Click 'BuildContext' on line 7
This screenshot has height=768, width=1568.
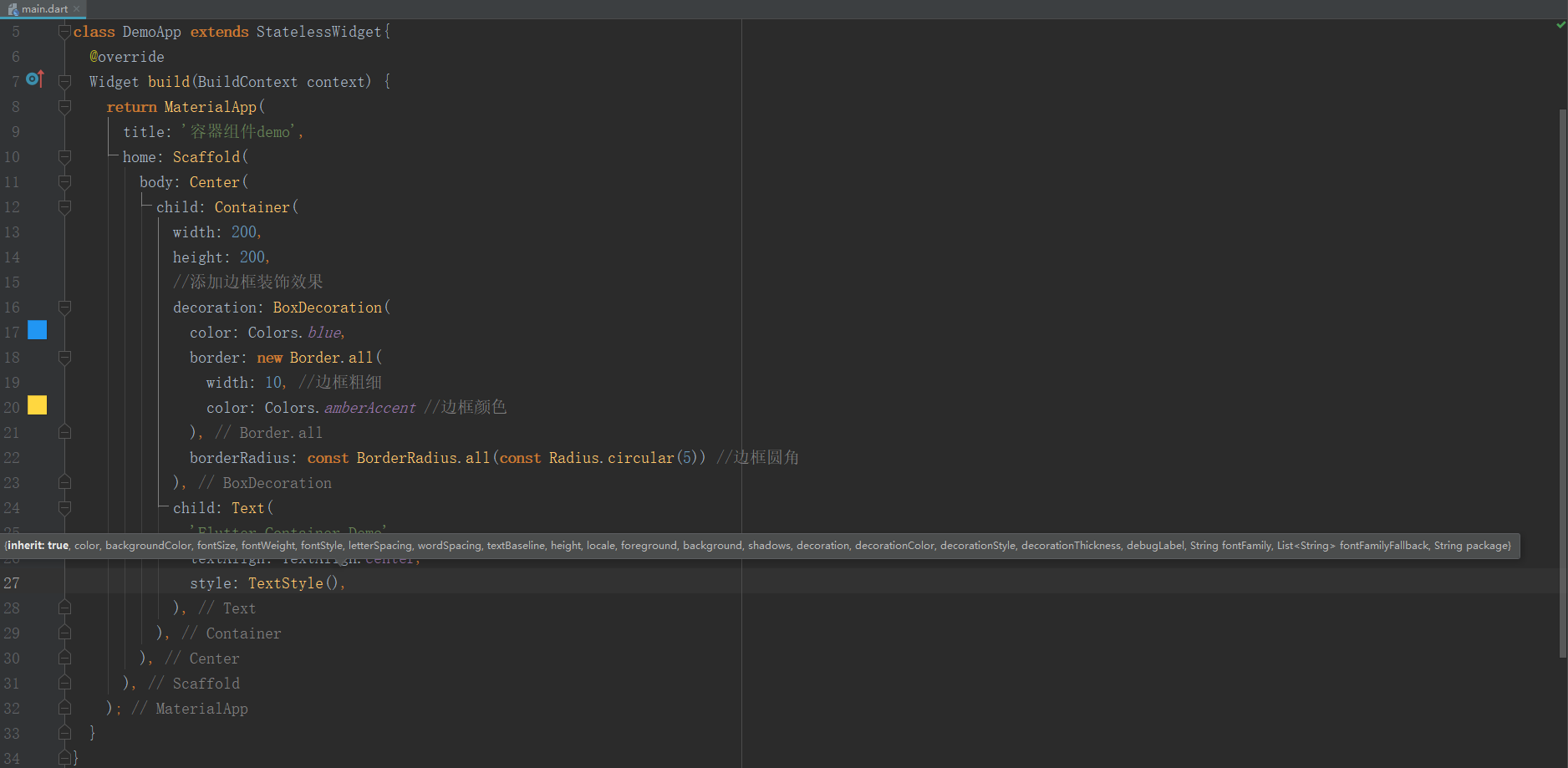pyautogui.click(x=248, y=82)
